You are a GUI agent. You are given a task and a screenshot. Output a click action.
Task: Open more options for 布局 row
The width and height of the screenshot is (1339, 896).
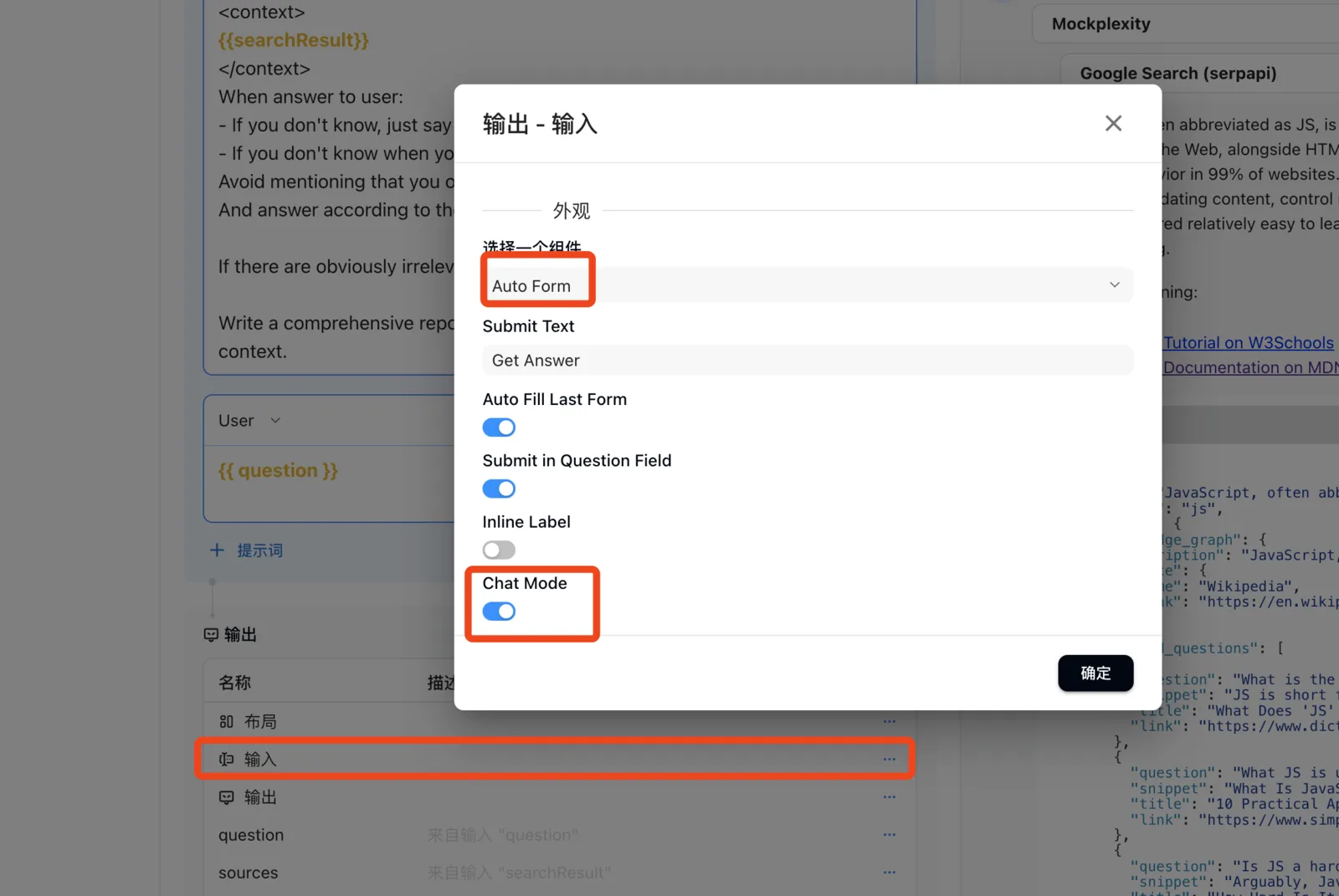tap(889, 721)
